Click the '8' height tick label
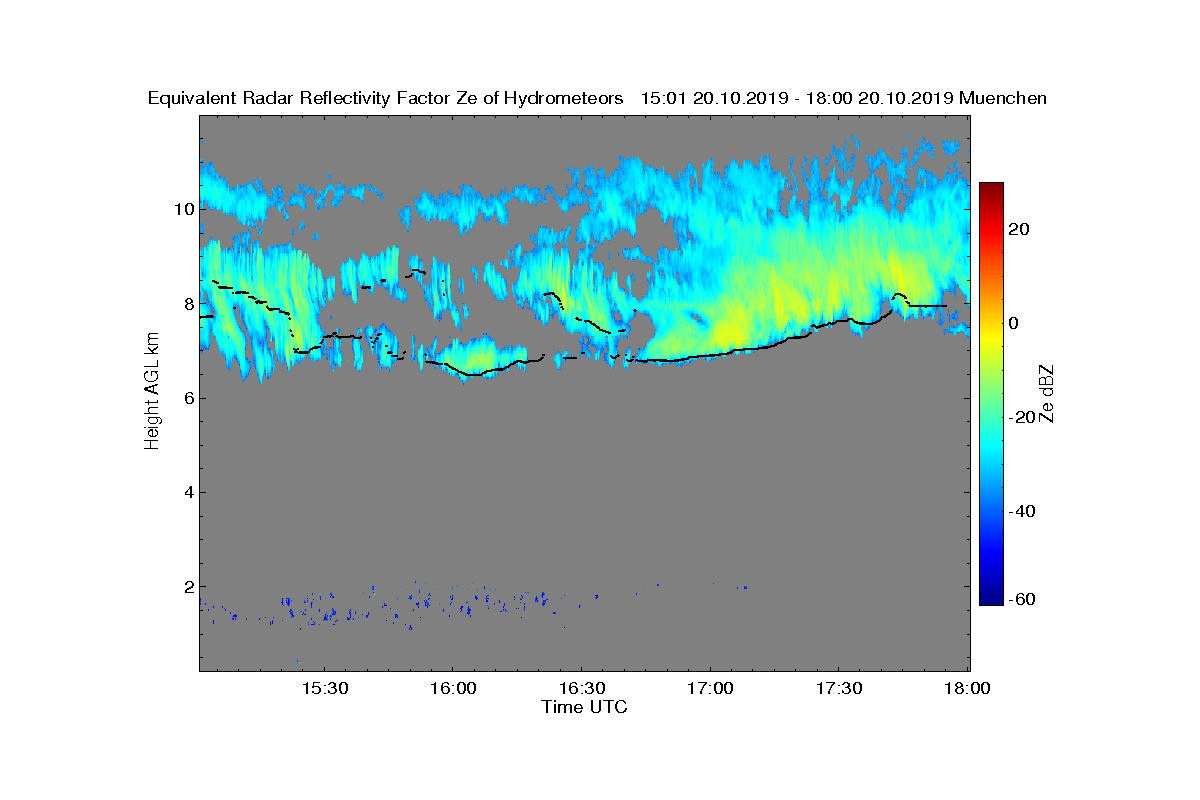1200x800 pixels. pos(188,303)
